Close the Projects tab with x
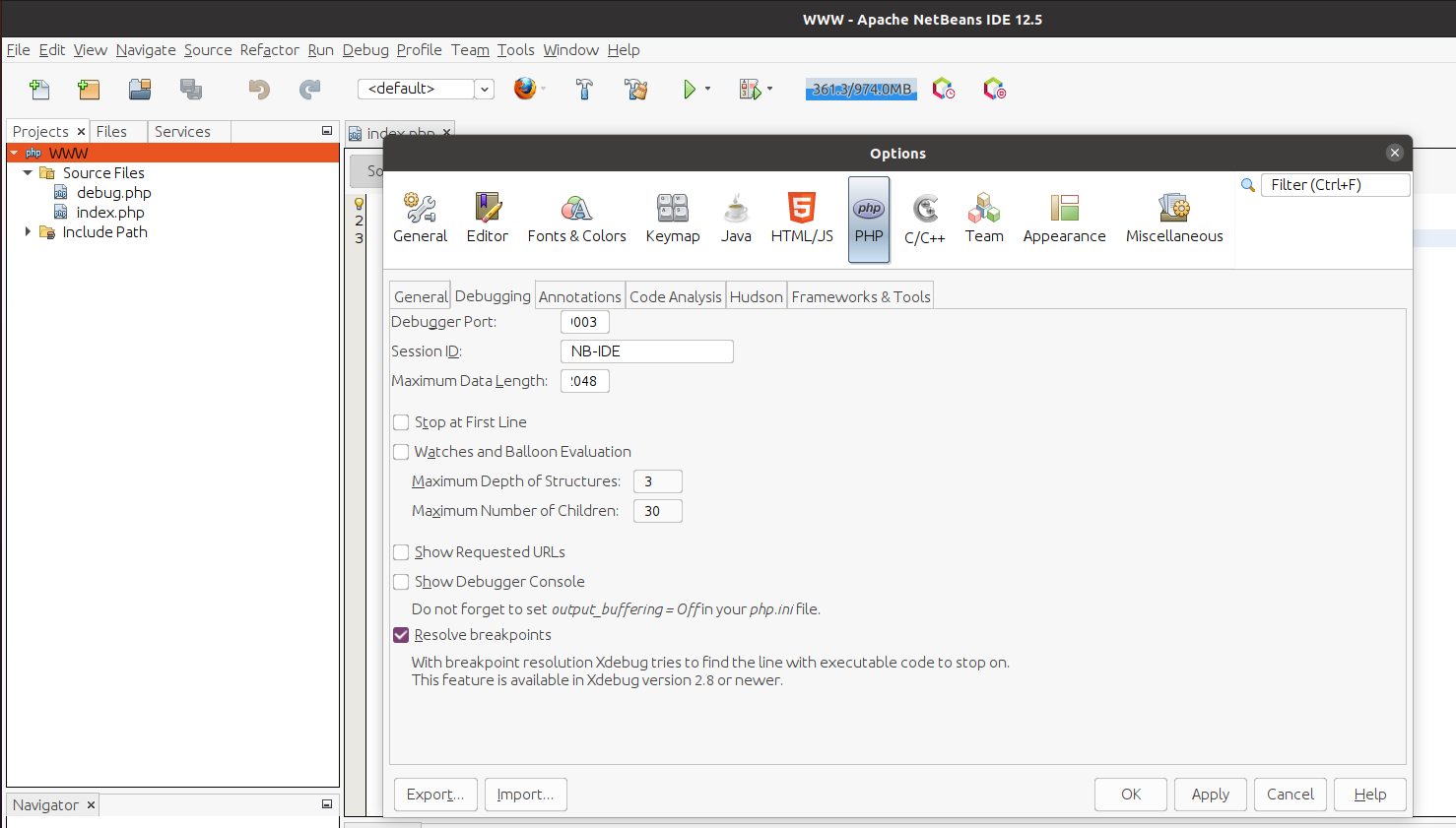The height and width of the screenshot is (828, 1456). point(81,131)
